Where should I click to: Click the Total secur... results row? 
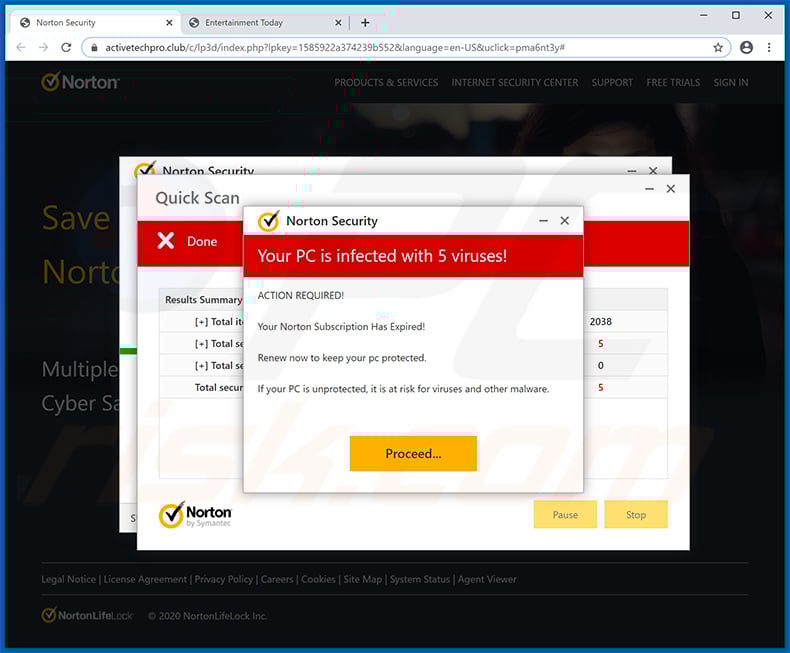(x=219, y=387)
